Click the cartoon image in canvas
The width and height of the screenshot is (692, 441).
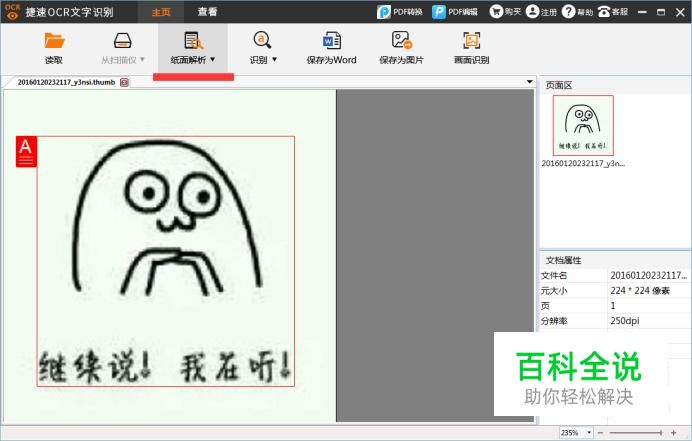coord(165,261)
